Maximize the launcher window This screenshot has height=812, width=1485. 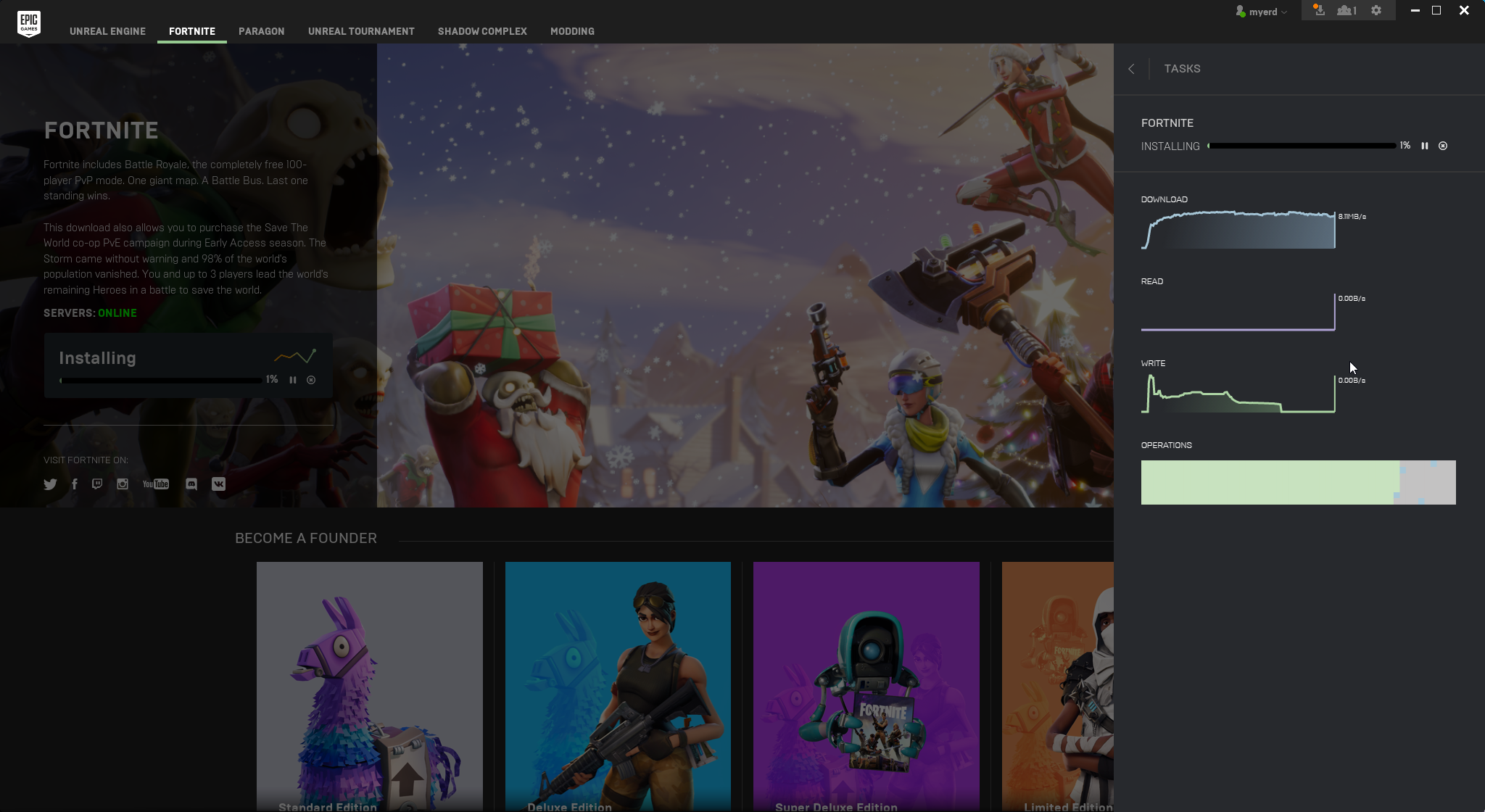pyautogui.click(x=1436, y=10)
